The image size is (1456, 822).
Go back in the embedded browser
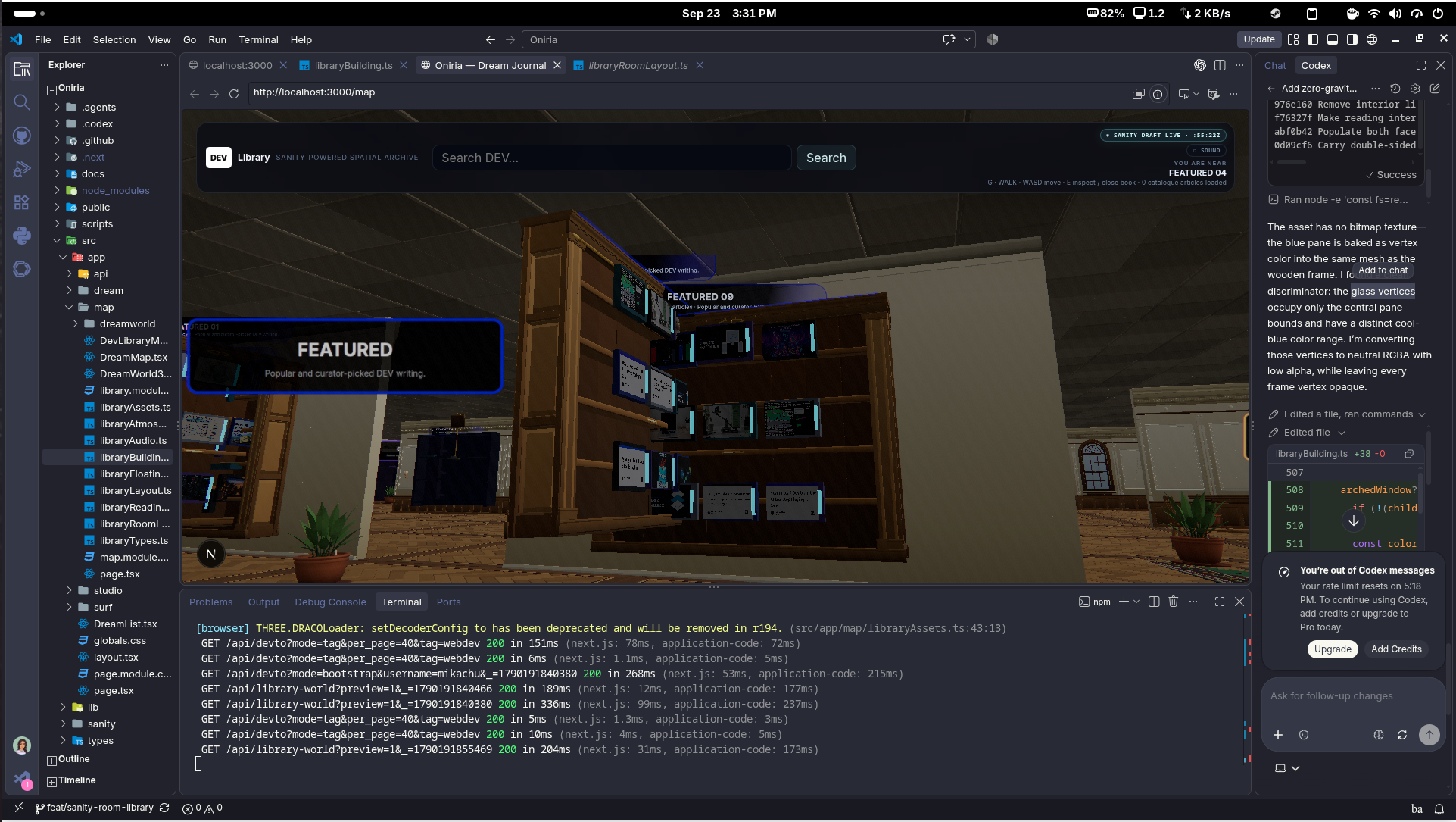[x=195, y=94]
